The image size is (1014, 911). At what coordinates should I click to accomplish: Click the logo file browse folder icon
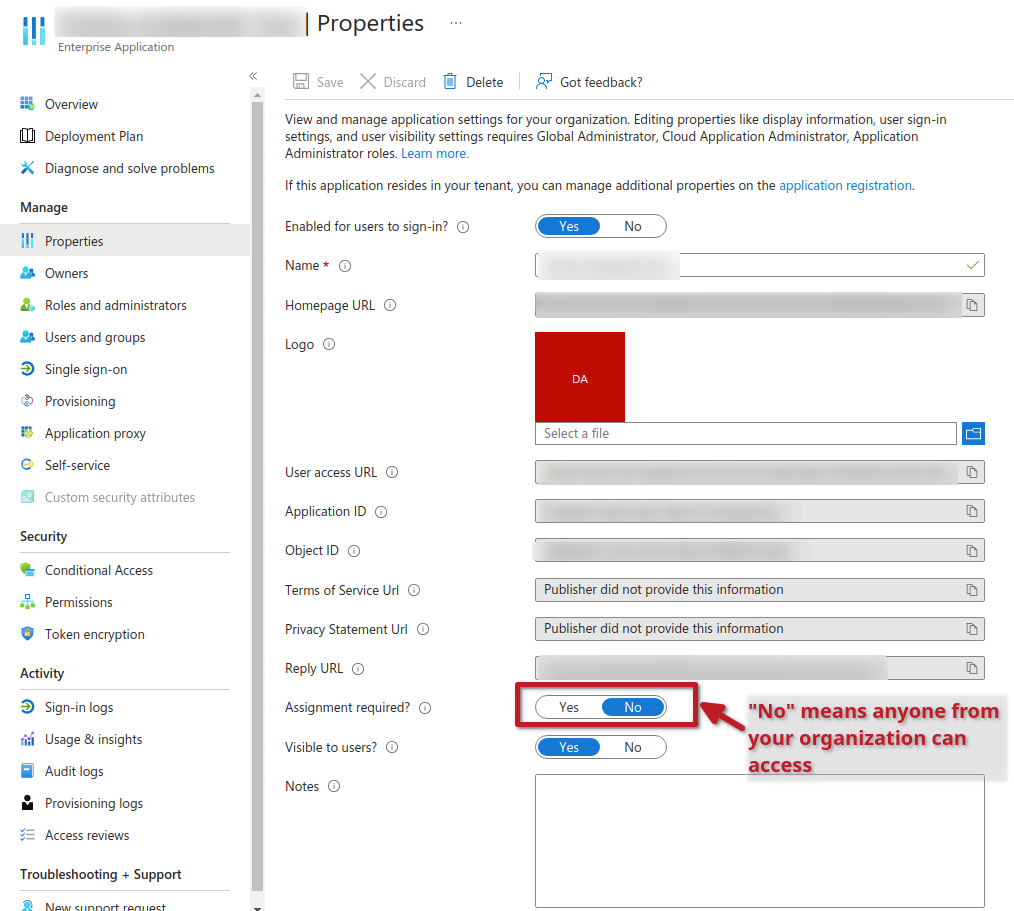click(x=973, y=433)
